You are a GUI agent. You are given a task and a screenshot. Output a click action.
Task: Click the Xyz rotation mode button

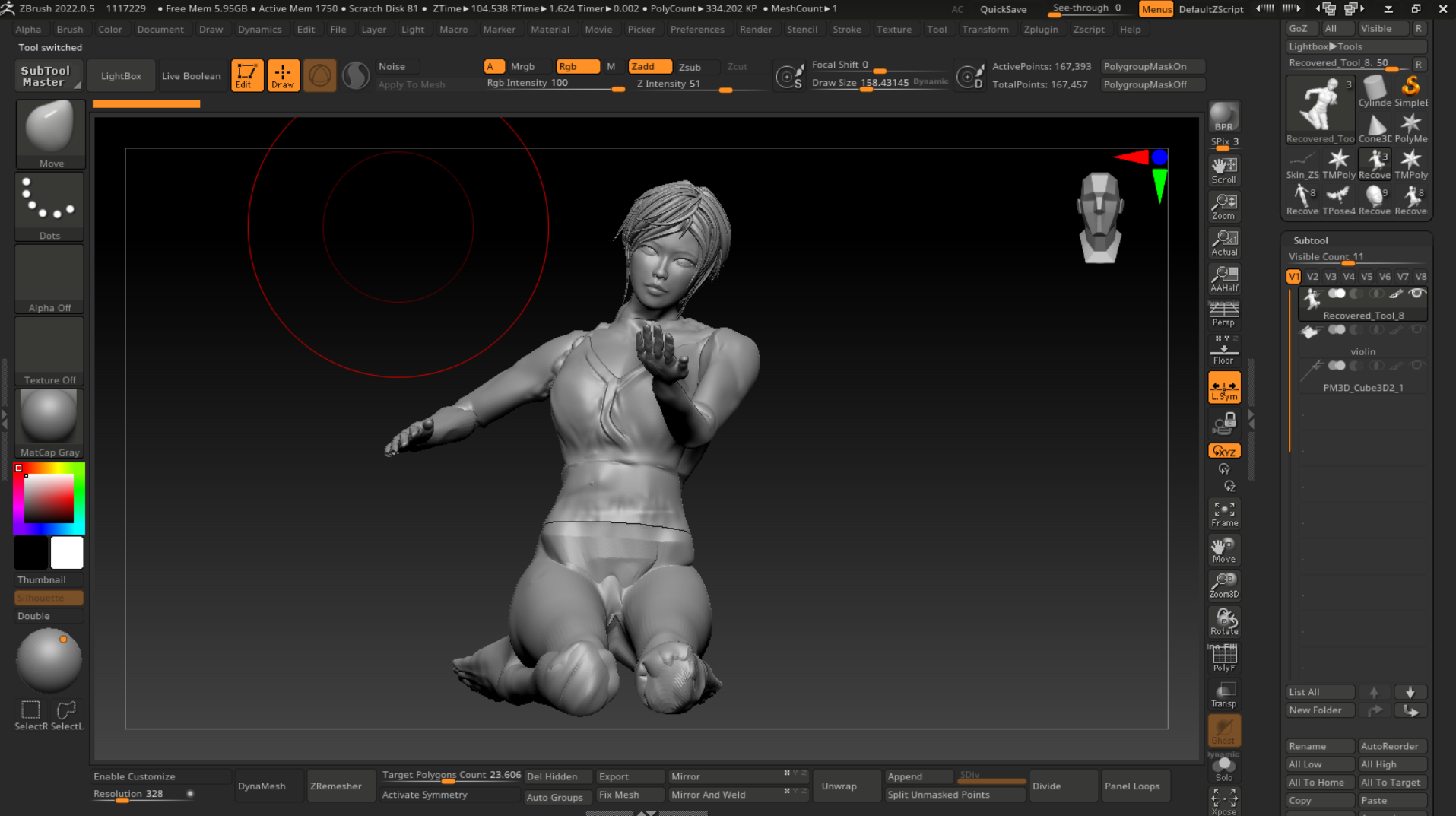(x=1223, y=451)
